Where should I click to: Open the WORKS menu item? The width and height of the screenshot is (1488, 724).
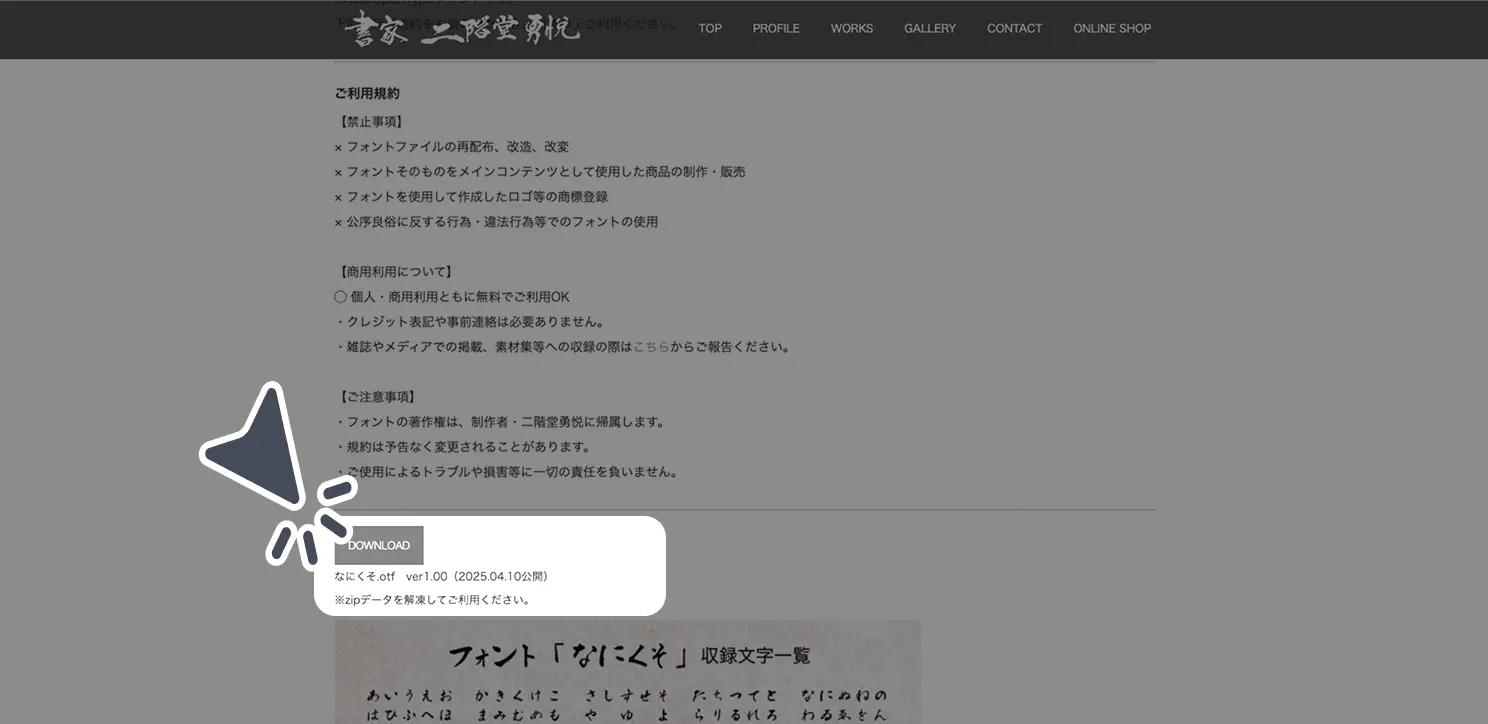pos(852,28)
